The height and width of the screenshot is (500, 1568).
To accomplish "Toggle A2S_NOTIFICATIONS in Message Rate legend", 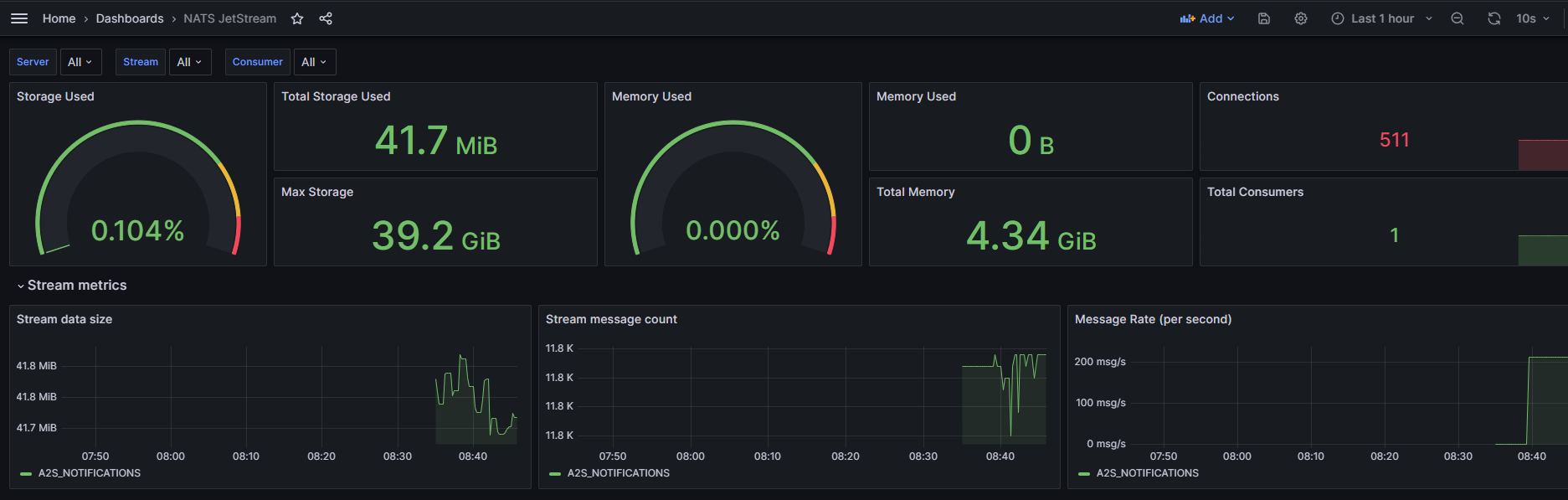I will [x=1147, y=473].
